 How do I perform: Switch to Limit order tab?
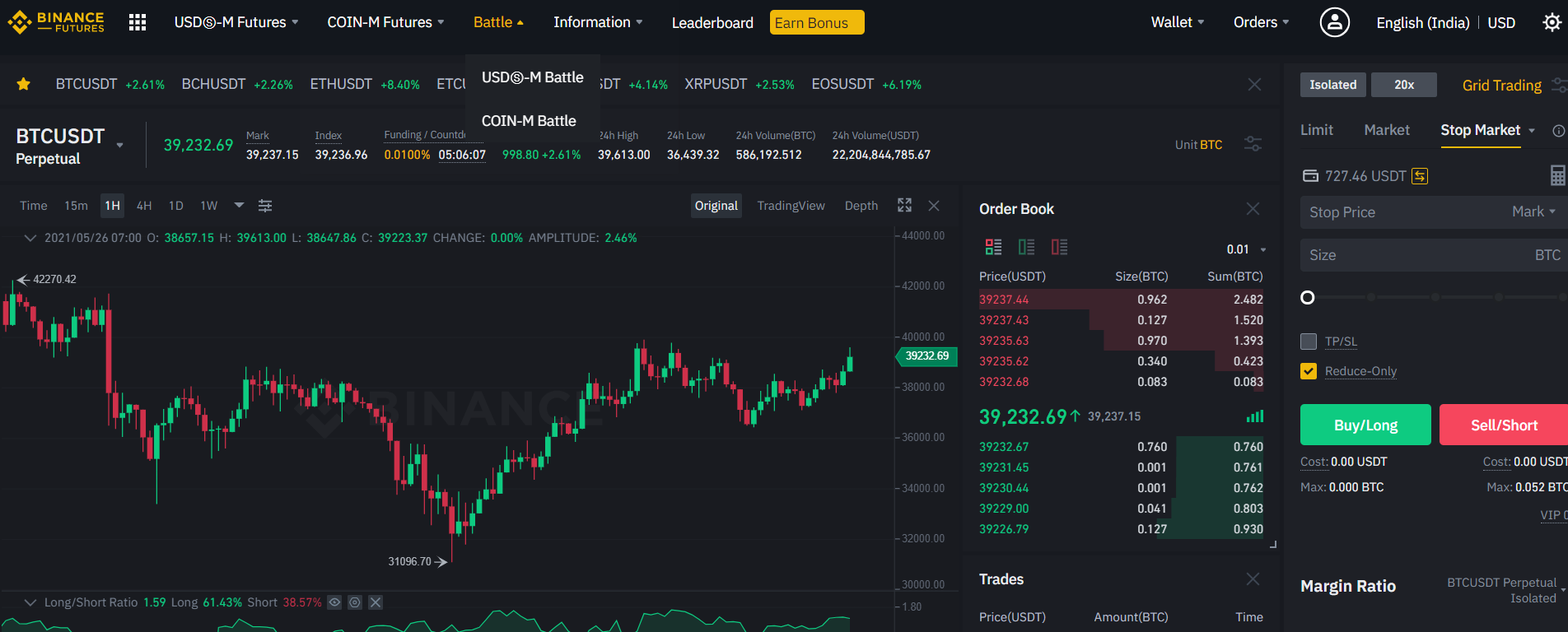(x=1317, y=130)
